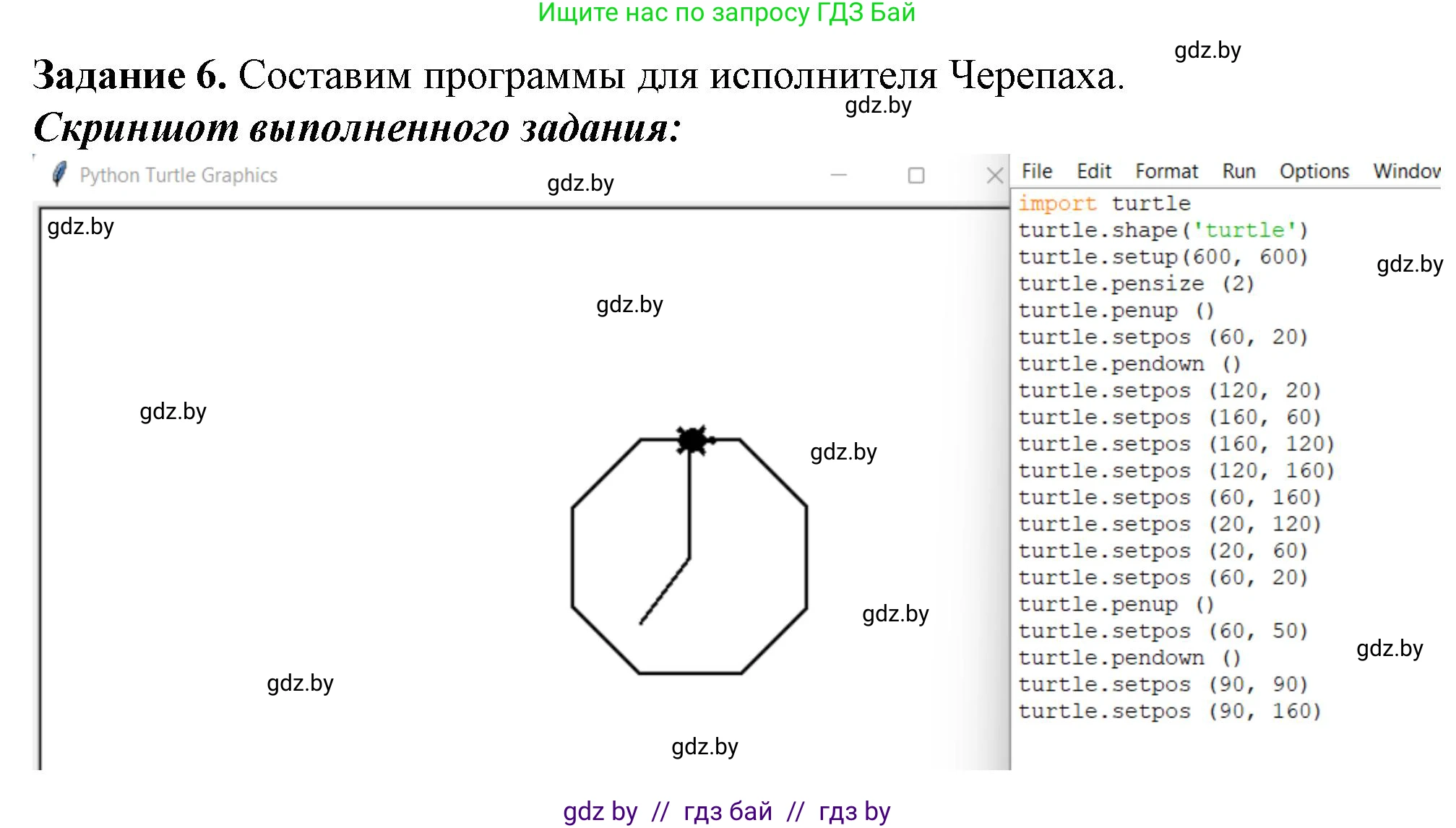Viewport: 1456px width, 828px height.
Task: Open the Format menu
Action: tap(1166, 171)
